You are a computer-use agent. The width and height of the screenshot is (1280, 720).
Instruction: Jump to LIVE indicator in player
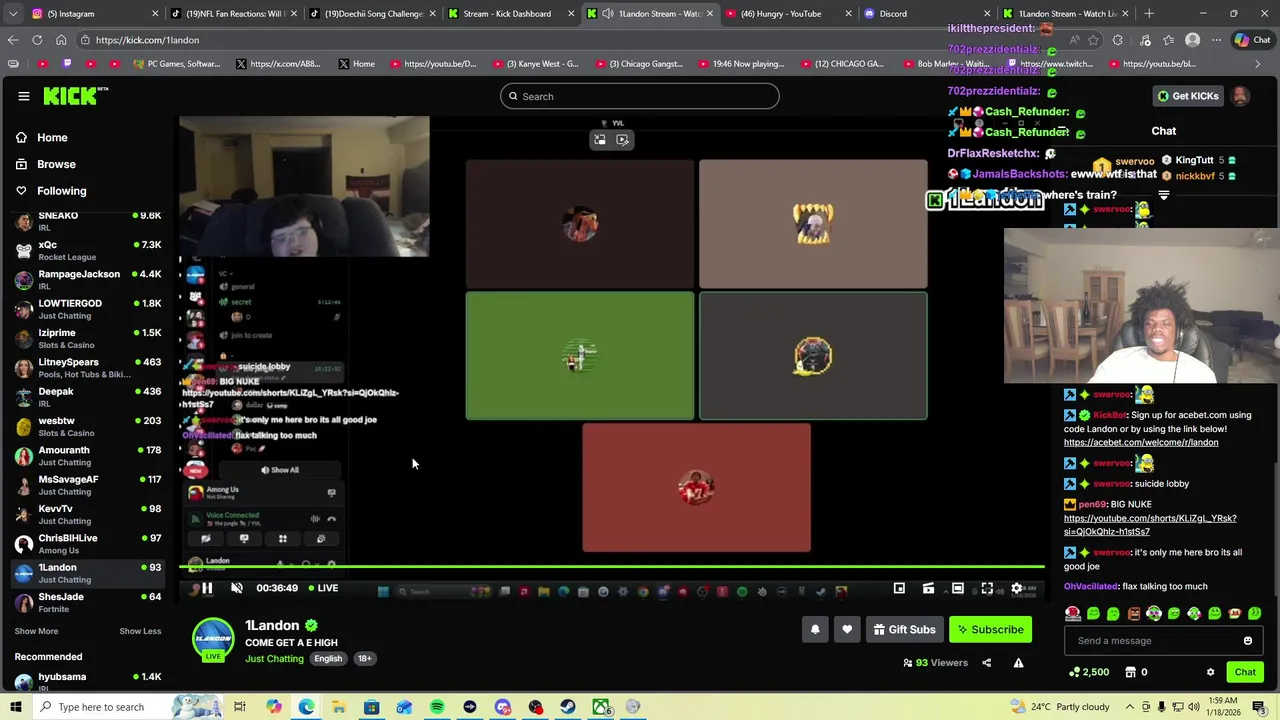point(323,588)
